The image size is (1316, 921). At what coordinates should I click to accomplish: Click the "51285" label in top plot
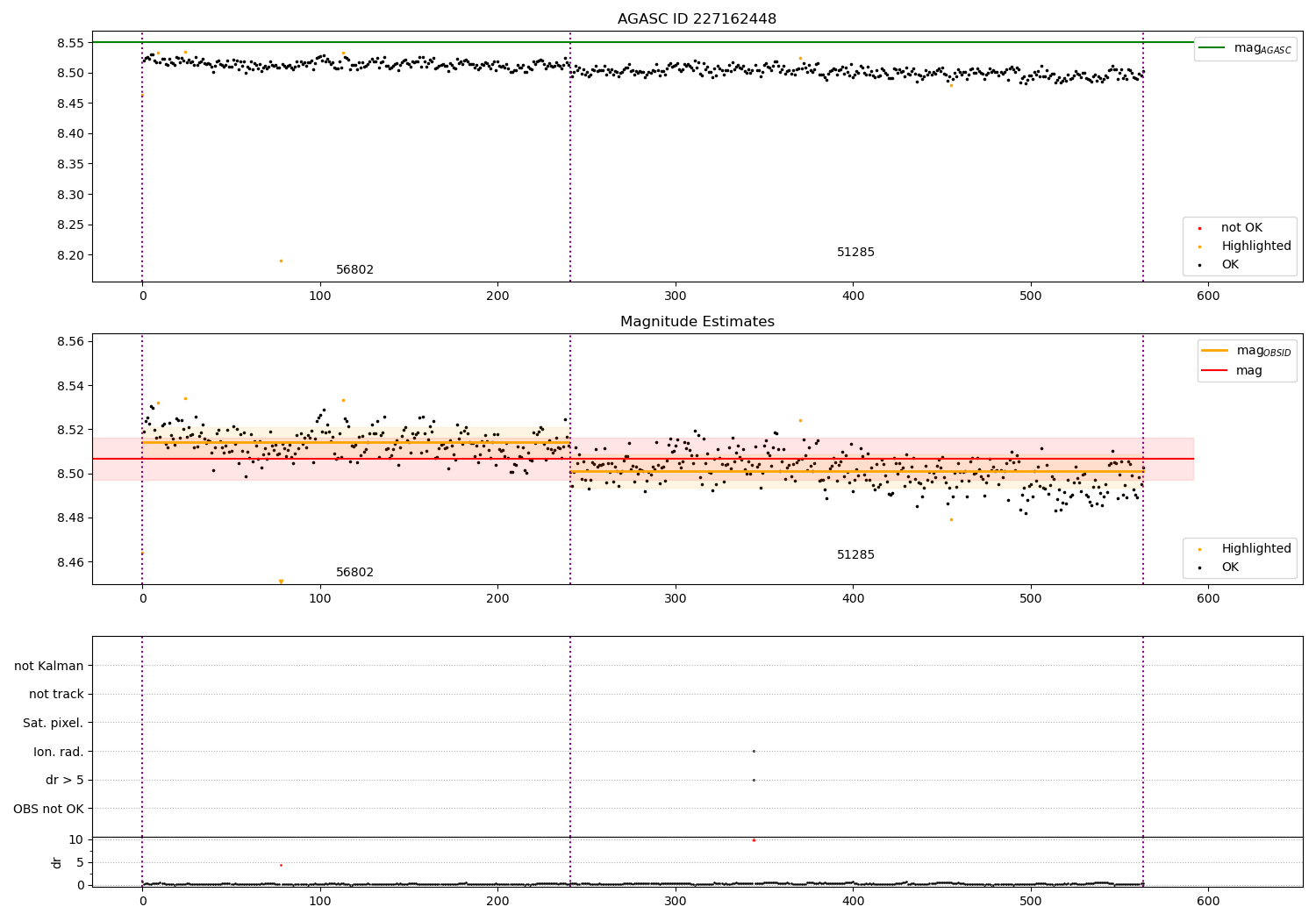855,253
